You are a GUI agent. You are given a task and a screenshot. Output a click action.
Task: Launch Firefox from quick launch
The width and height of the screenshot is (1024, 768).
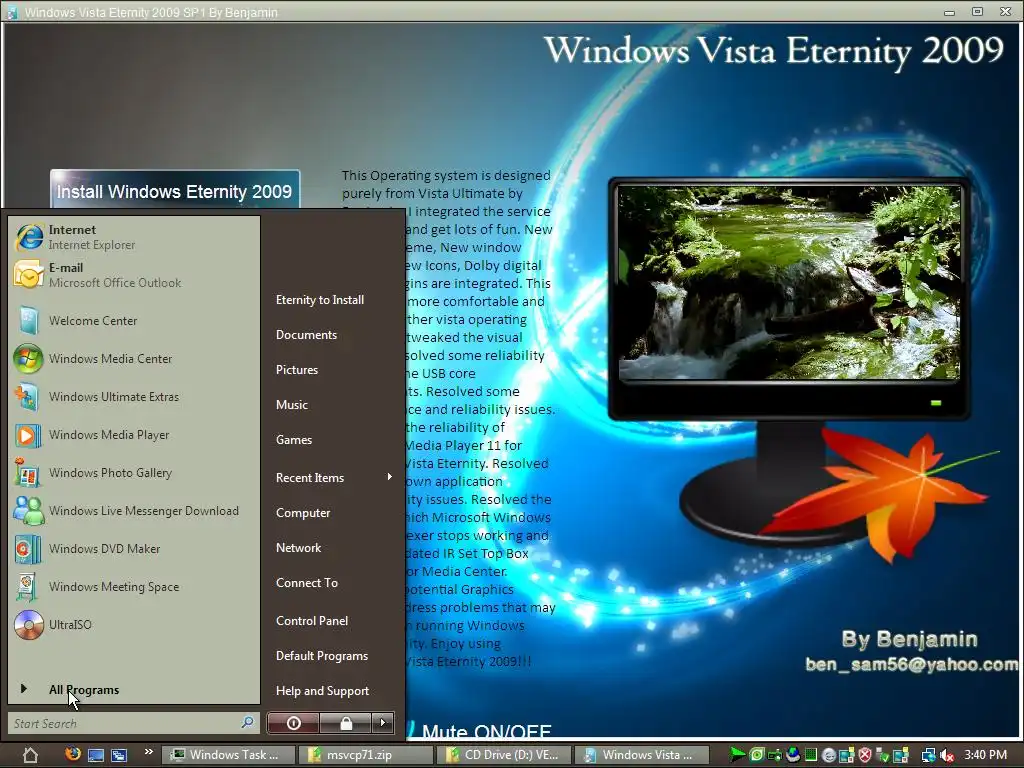click(x=73, y=754)
